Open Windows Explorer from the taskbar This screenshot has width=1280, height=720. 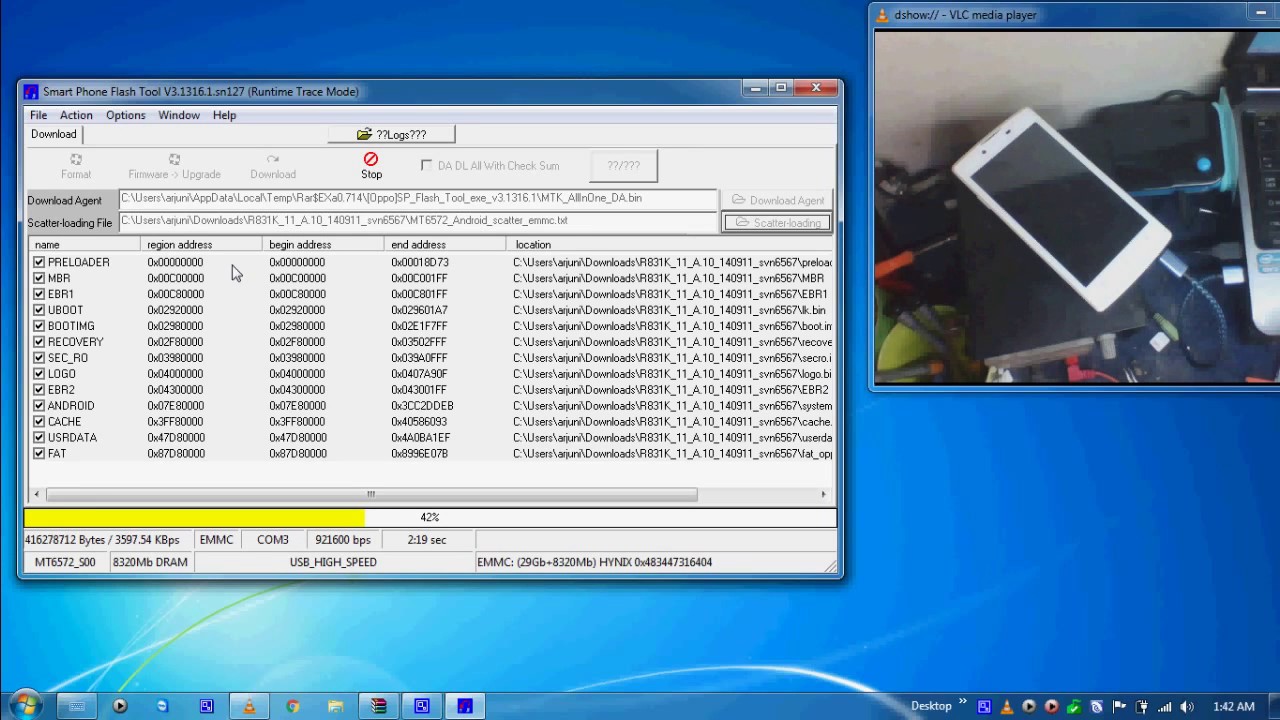click(x=335, y=706)
